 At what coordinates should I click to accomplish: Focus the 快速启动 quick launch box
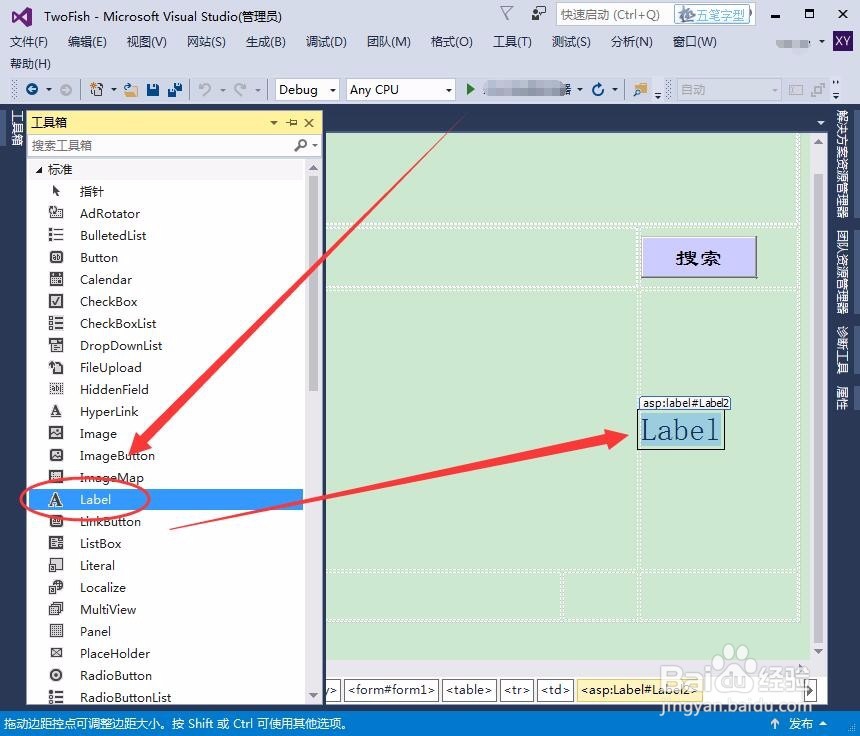(614, 14)
